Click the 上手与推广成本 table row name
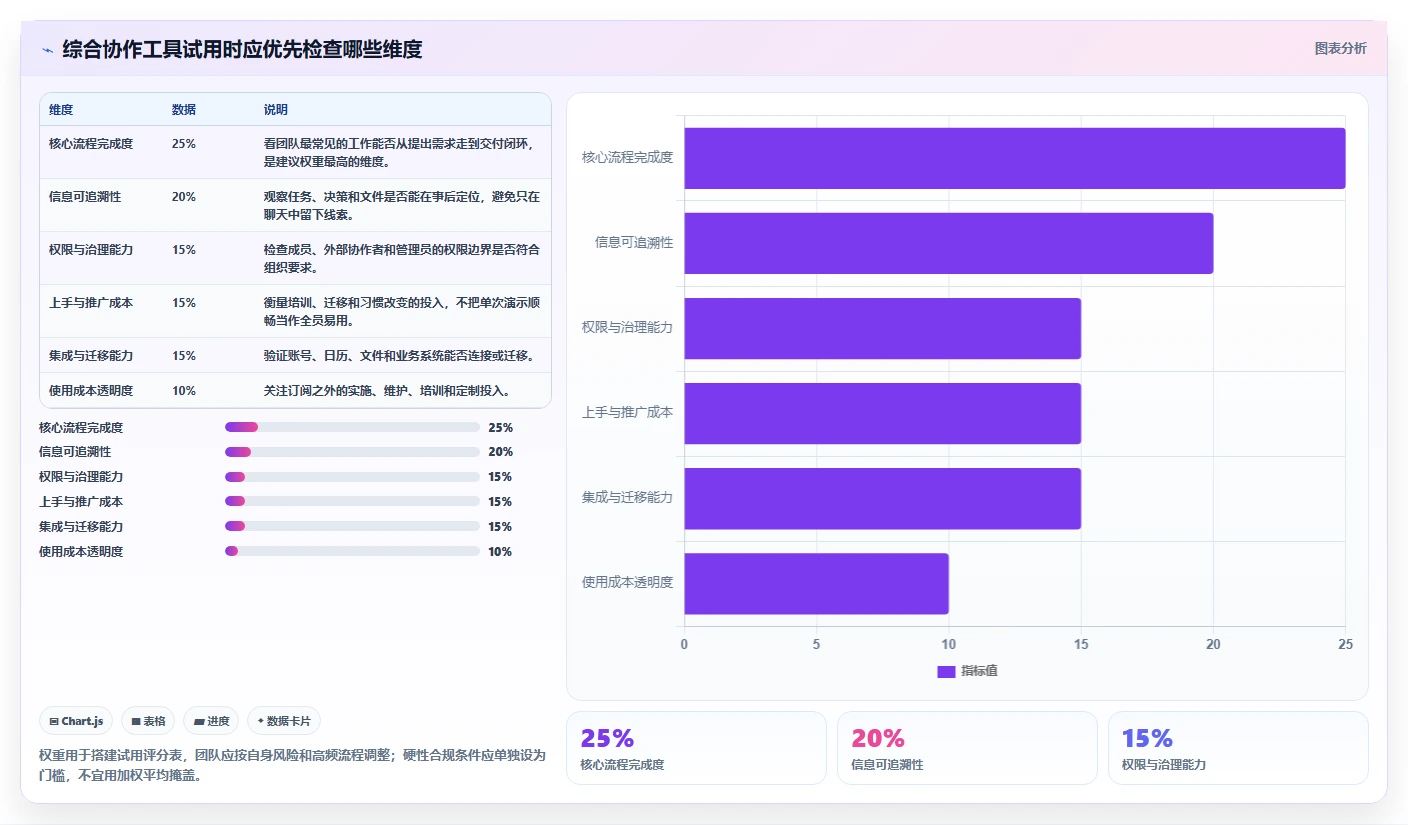Viewport: 1408px width, 825px height. (x=91, y=303)
